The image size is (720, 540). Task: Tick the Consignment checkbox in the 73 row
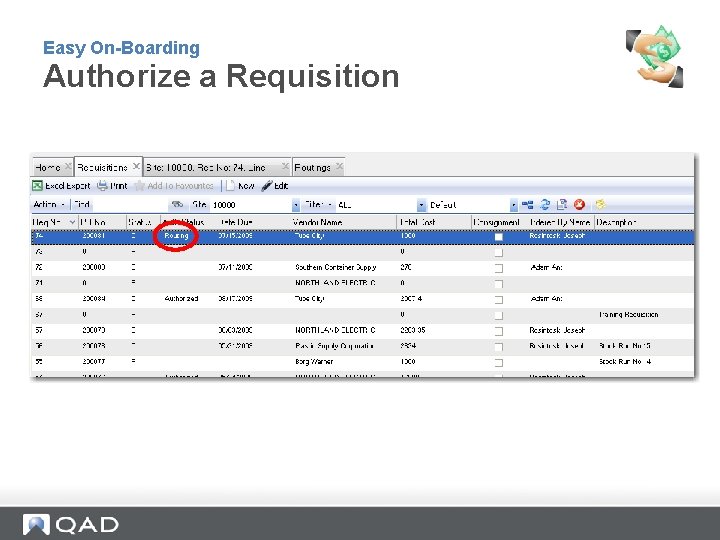click(x=499, y=253)
